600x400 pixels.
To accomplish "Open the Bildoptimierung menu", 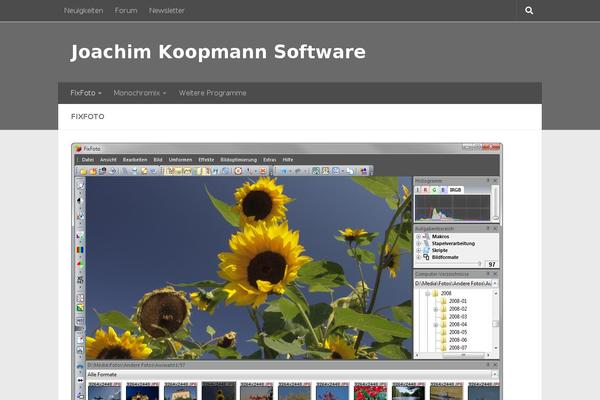I will [238, 160].
